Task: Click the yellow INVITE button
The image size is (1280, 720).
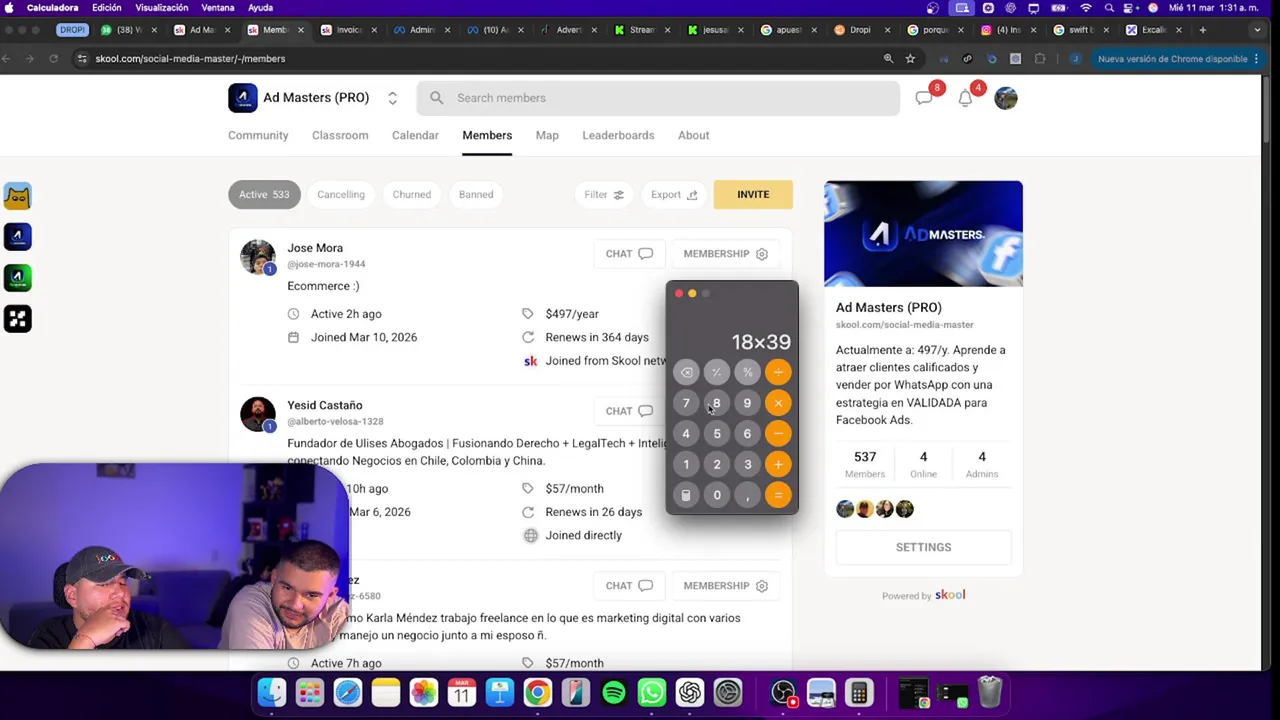Action: tap(753, 195)
